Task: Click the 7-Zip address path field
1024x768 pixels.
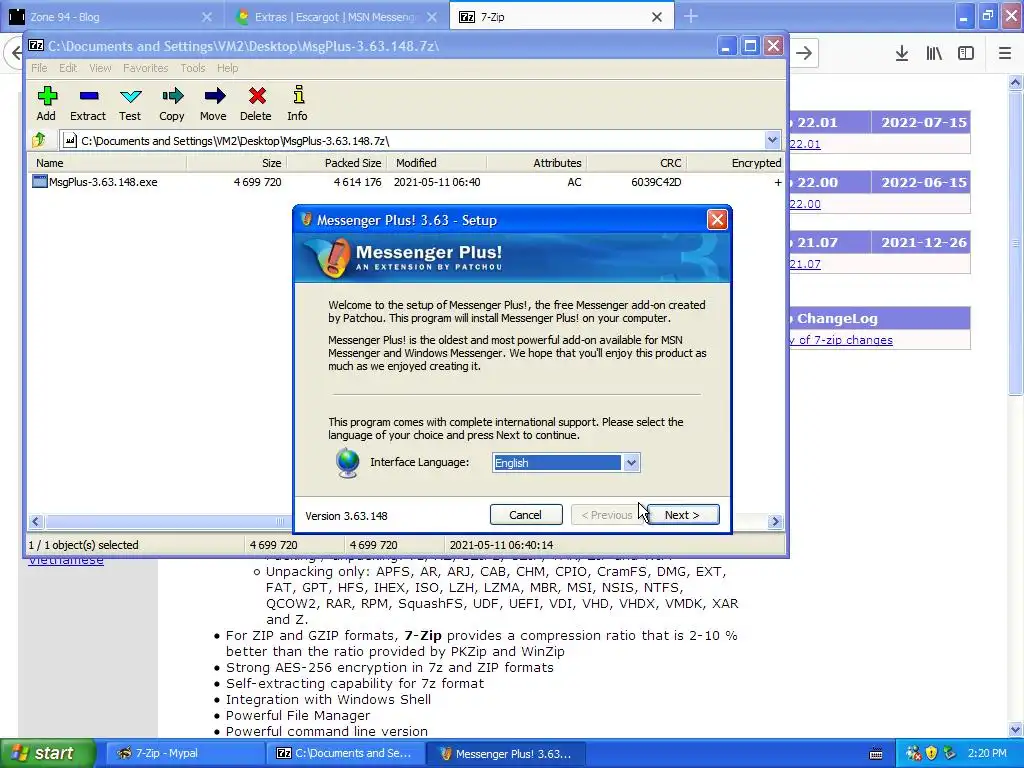Action: coord(421,140)
